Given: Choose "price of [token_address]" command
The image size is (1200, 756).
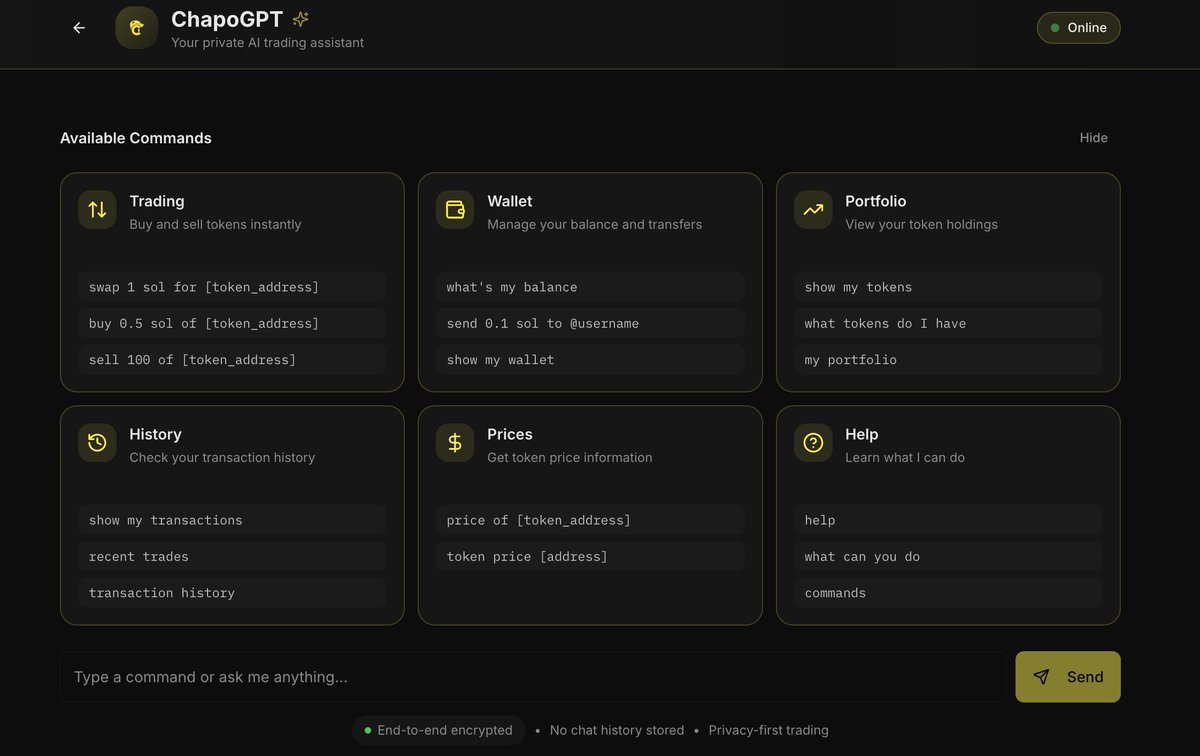Looking at the screenshot, I should pos(590,520).
